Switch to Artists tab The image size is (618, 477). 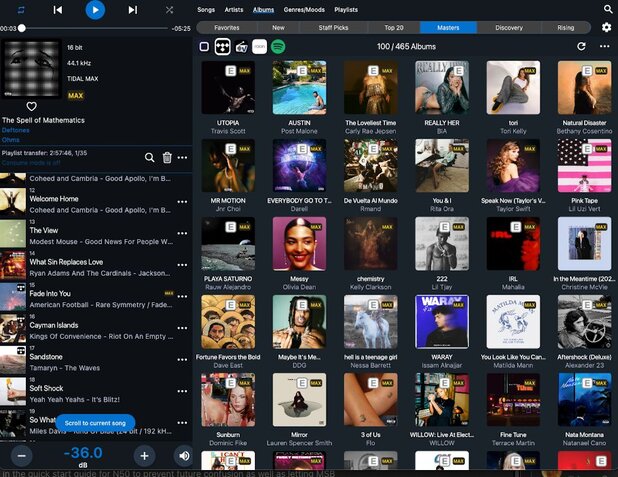tap(234, 9)
